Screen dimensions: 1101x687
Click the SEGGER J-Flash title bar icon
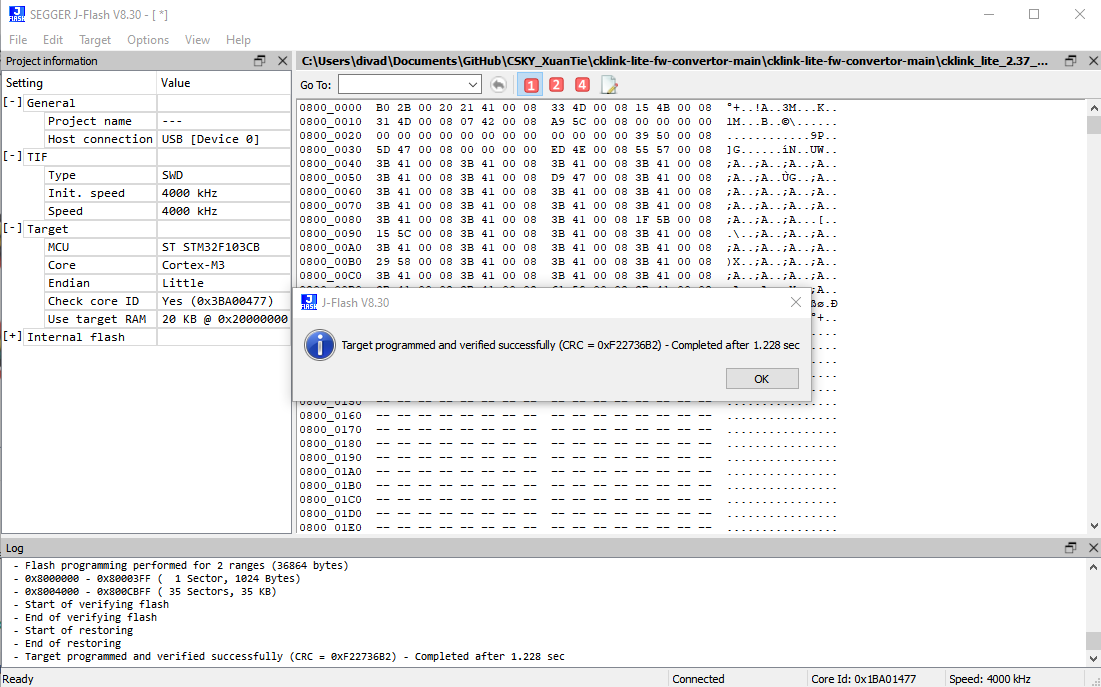[17, 14]
